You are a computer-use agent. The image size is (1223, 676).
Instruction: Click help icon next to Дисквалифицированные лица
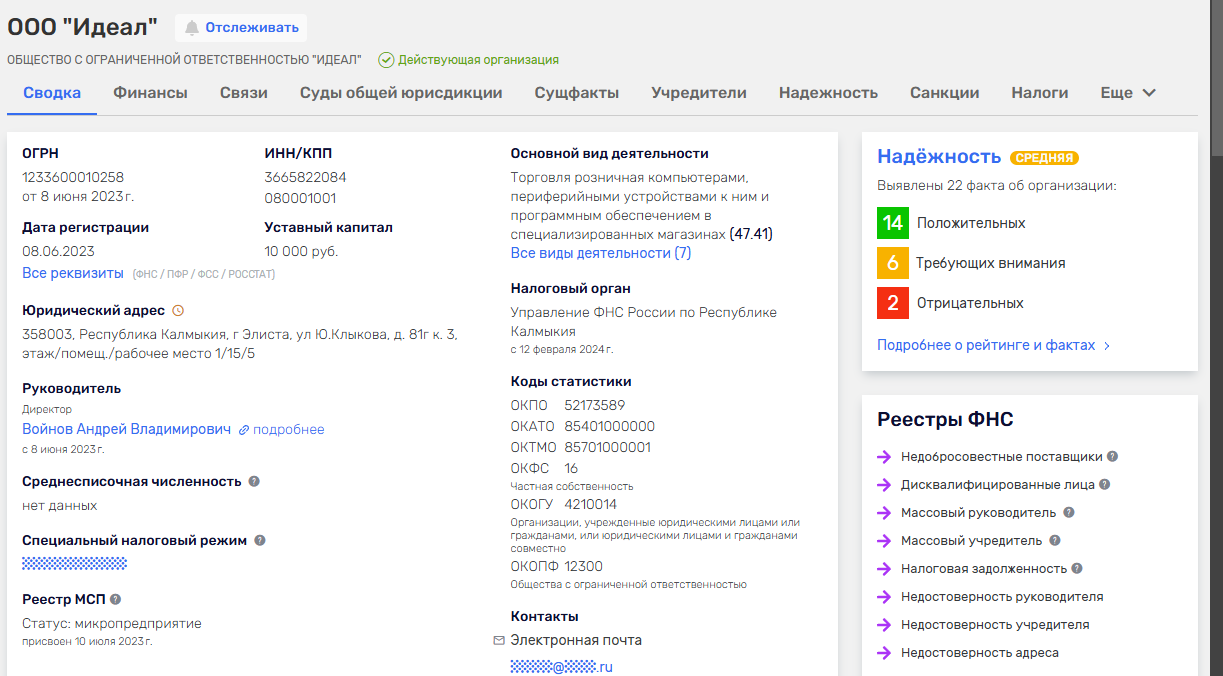coord(1105,485)
